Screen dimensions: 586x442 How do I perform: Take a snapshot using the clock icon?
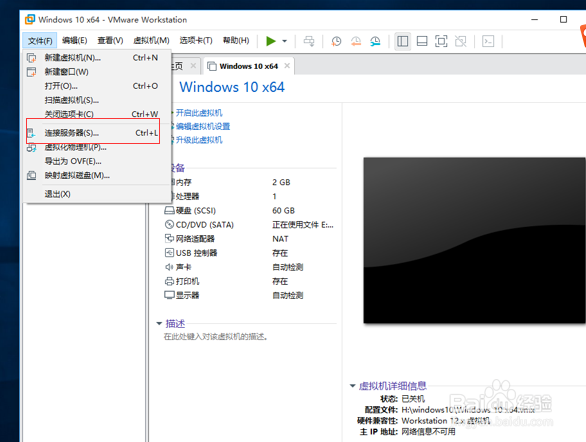click(336, 41)
